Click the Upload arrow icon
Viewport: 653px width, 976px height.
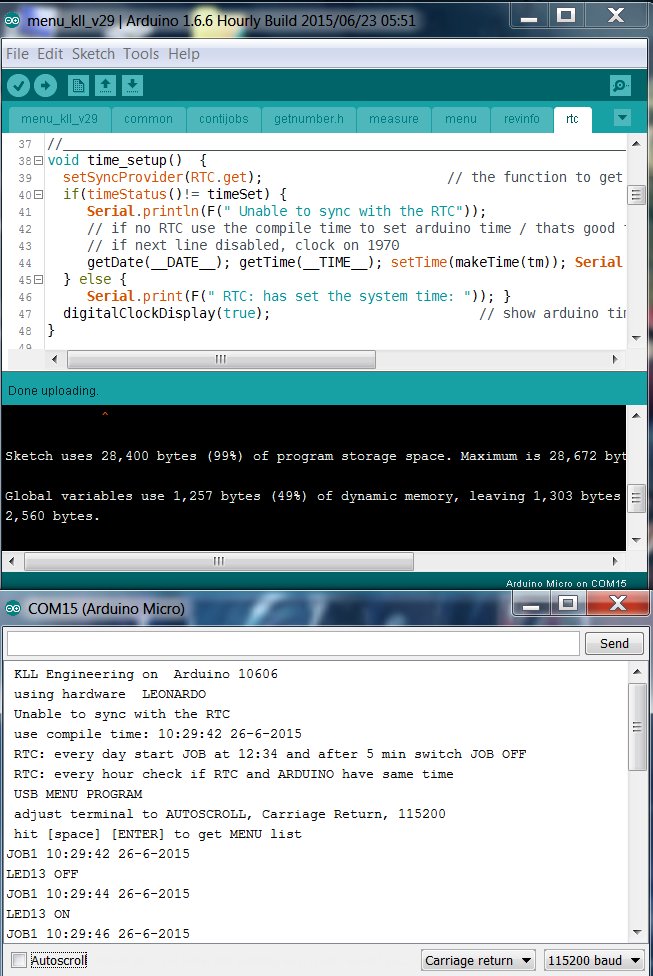(x=44, y=86)
